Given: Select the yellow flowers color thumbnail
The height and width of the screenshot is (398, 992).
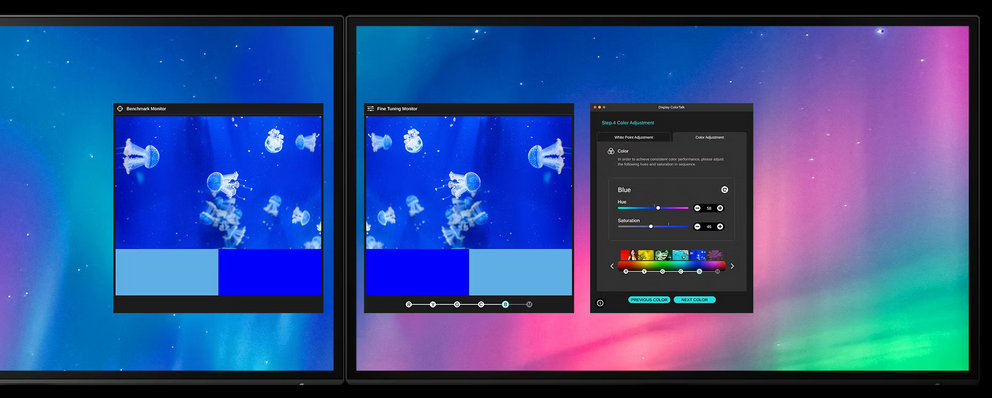Looking at the screenshot, I should 646,255.
